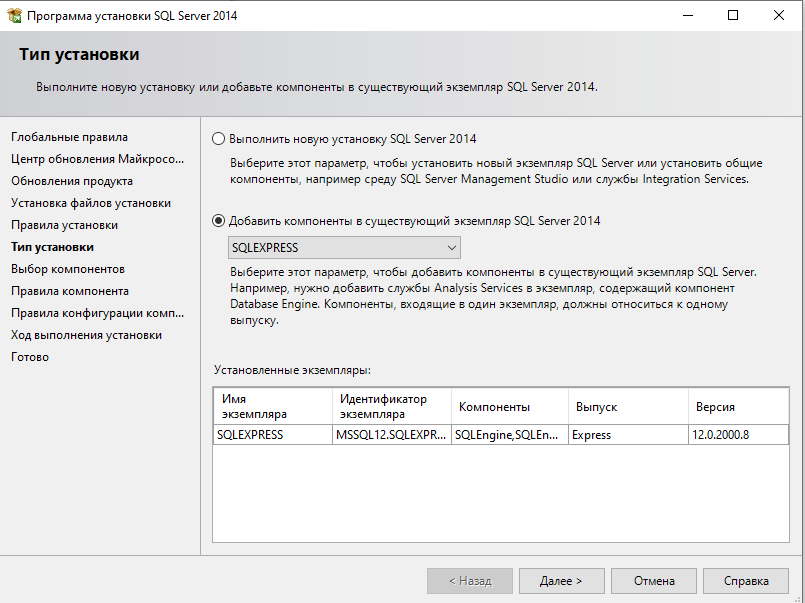
Task: Click the Версия column header
Action: click(x=738, y=406)
